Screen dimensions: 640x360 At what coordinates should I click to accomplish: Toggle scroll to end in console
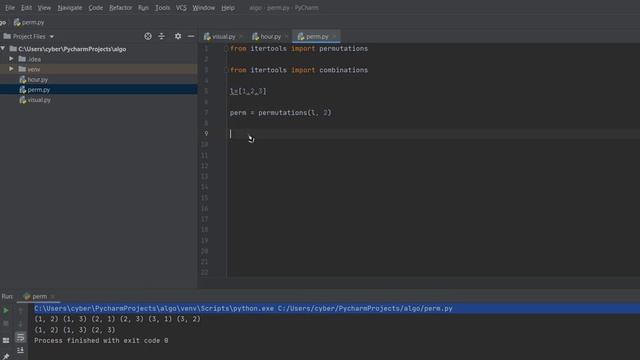(x=20, y=350)
